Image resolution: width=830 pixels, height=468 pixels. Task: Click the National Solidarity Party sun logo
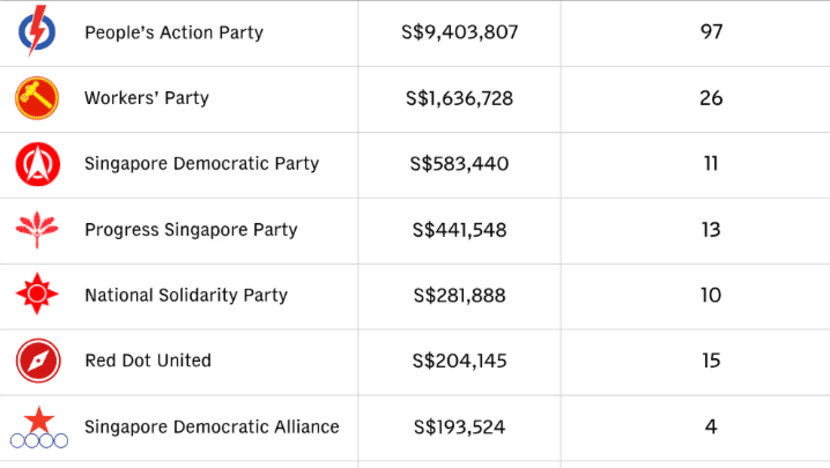(x=37, y=294)
